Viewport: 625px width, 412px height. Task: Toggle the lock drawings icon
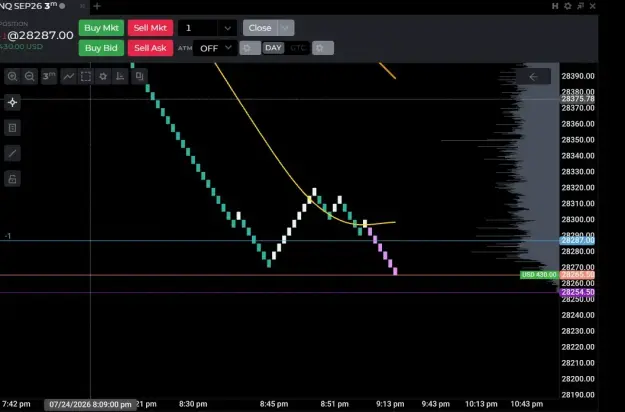(x=12, y=179)
